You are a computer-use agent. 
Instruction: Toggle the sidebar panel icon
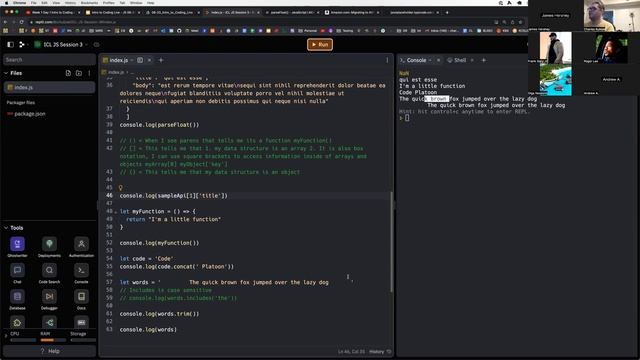(x=11, y=44)
